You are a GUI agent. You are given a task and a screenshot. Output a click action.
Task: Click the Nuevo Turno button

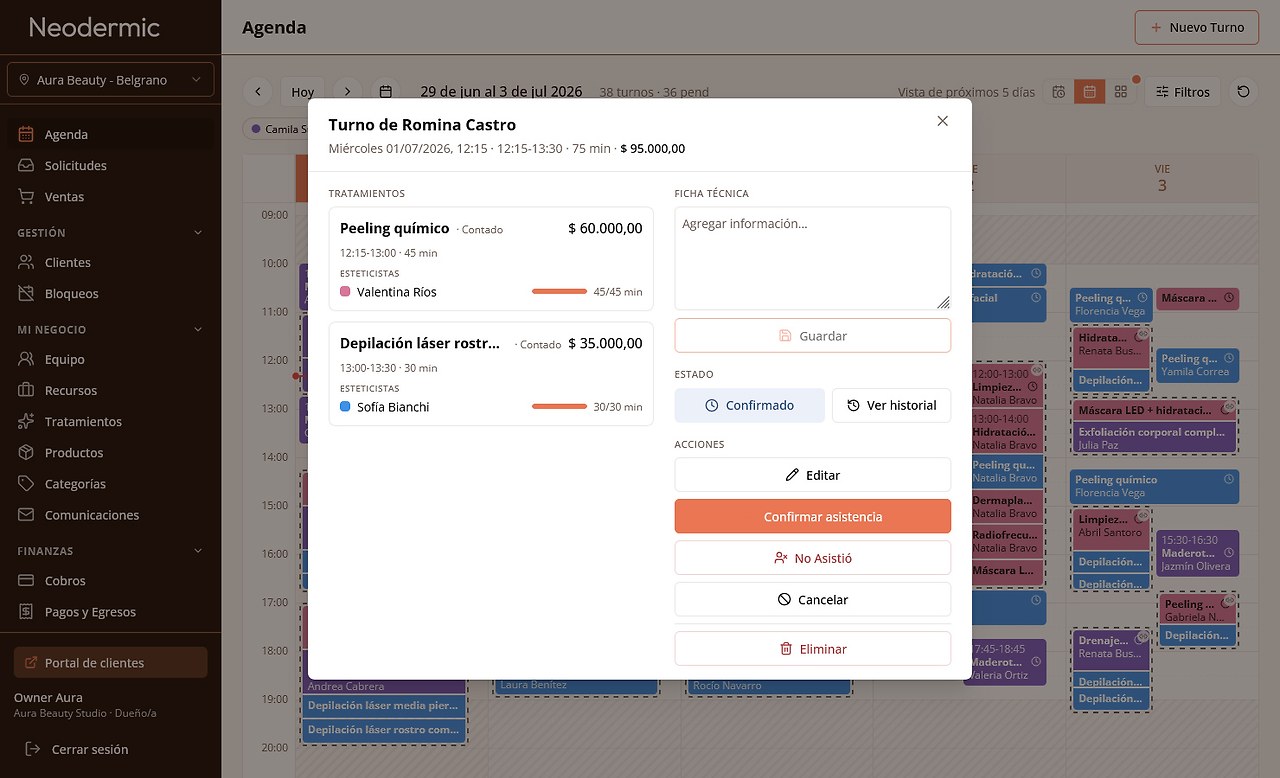1197,27
